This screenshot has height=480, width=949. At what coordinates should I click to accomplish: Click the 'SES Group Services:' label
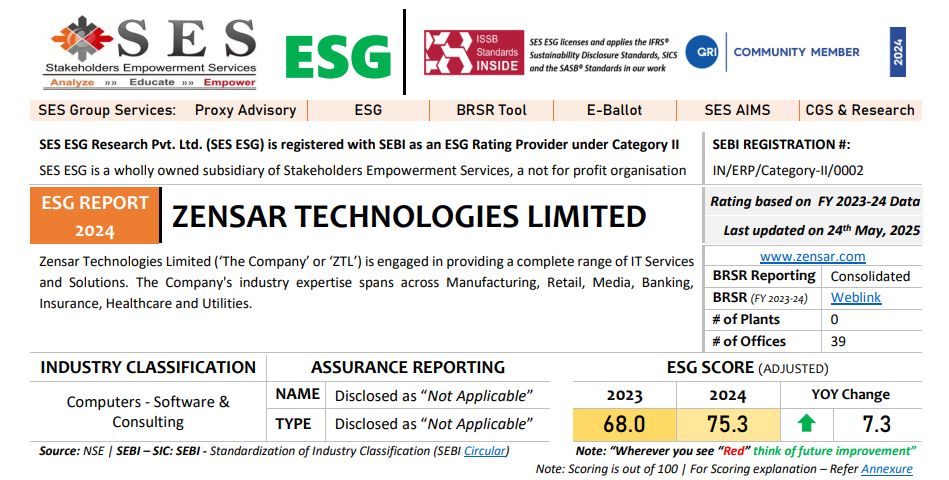(107, 110)
